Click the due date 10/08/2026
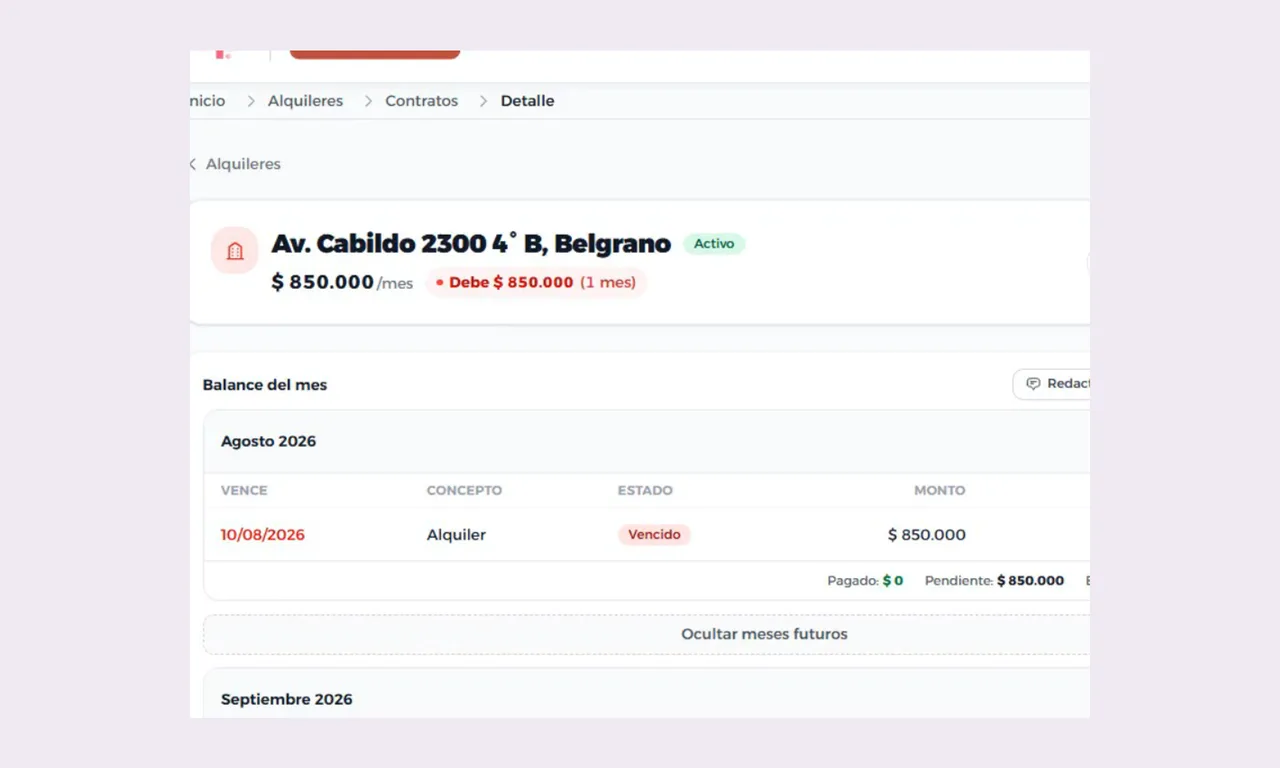Viewport: 1280px width, 768px height. coord(263,535)
